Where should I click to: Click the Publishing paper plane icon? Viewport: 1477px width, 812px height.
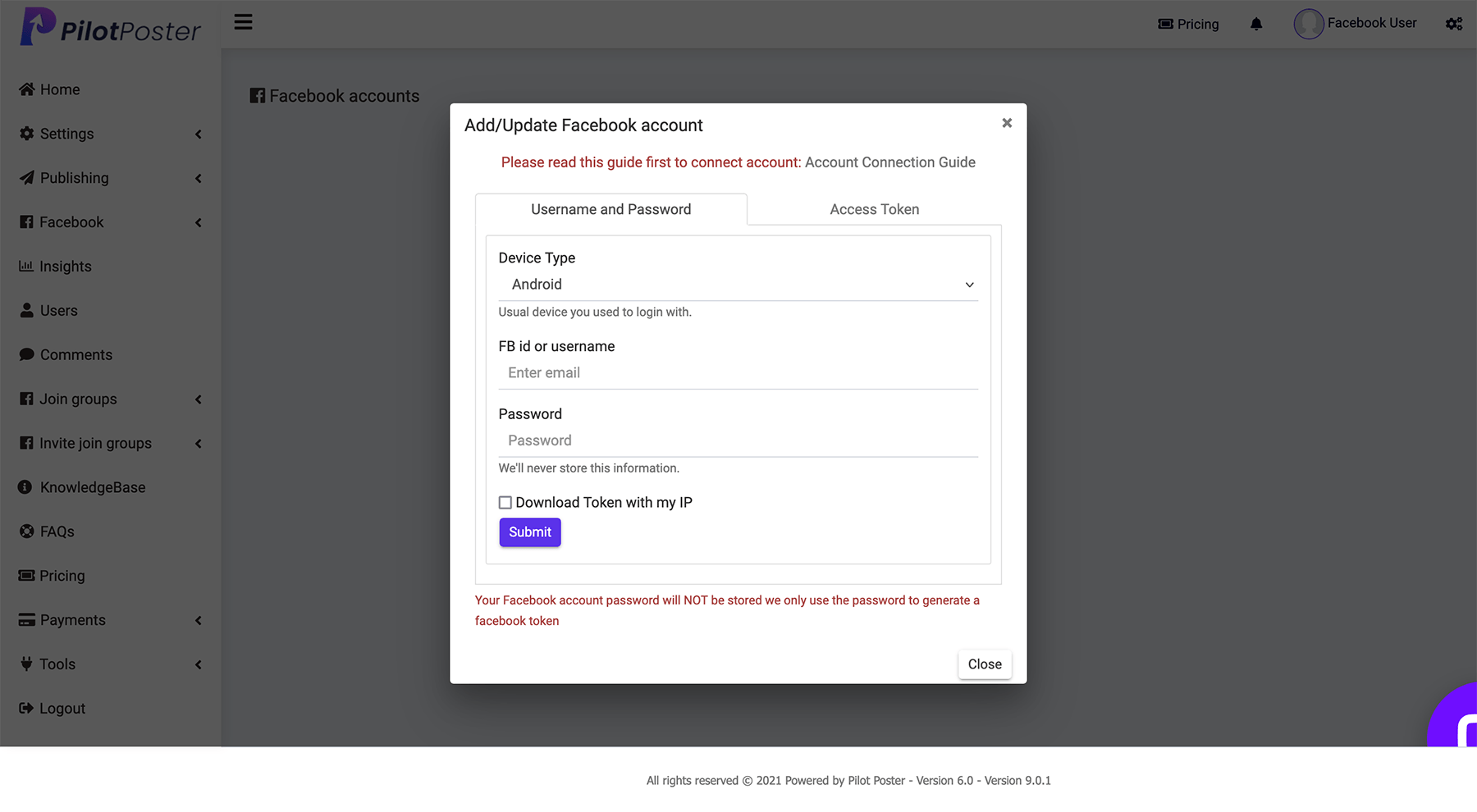pyautogui.click(x=27, y=178)
